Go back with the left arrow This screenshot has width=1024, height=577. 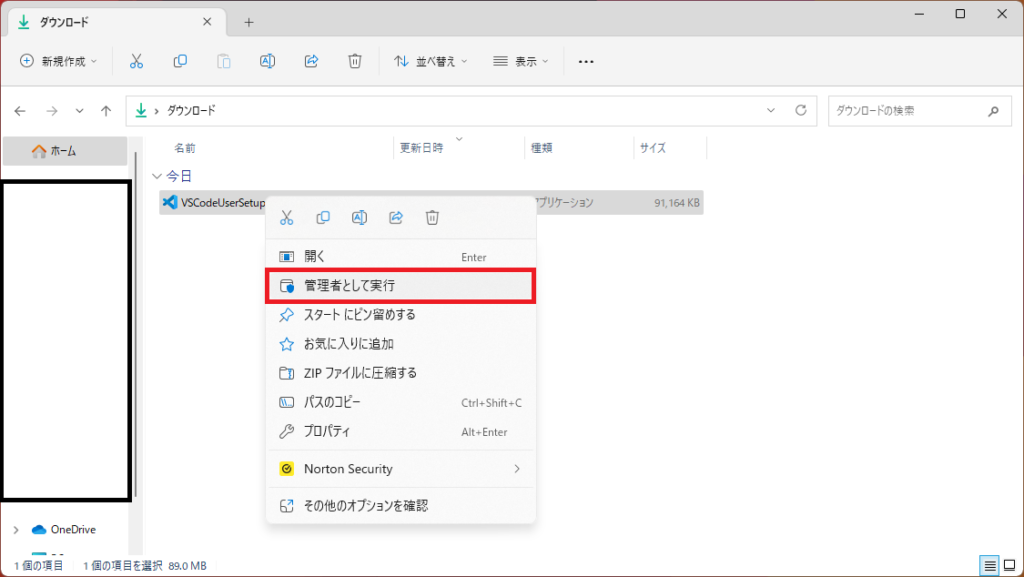pyautogui.click(x=20, y=111)
